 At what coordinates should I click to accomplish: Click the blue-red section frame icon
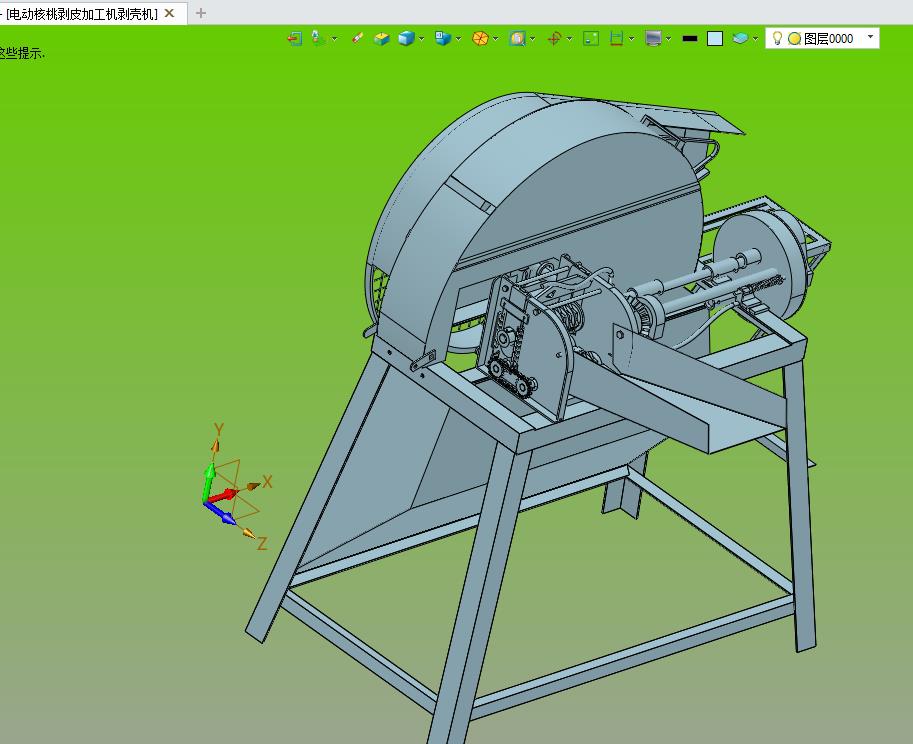point(616,38)
